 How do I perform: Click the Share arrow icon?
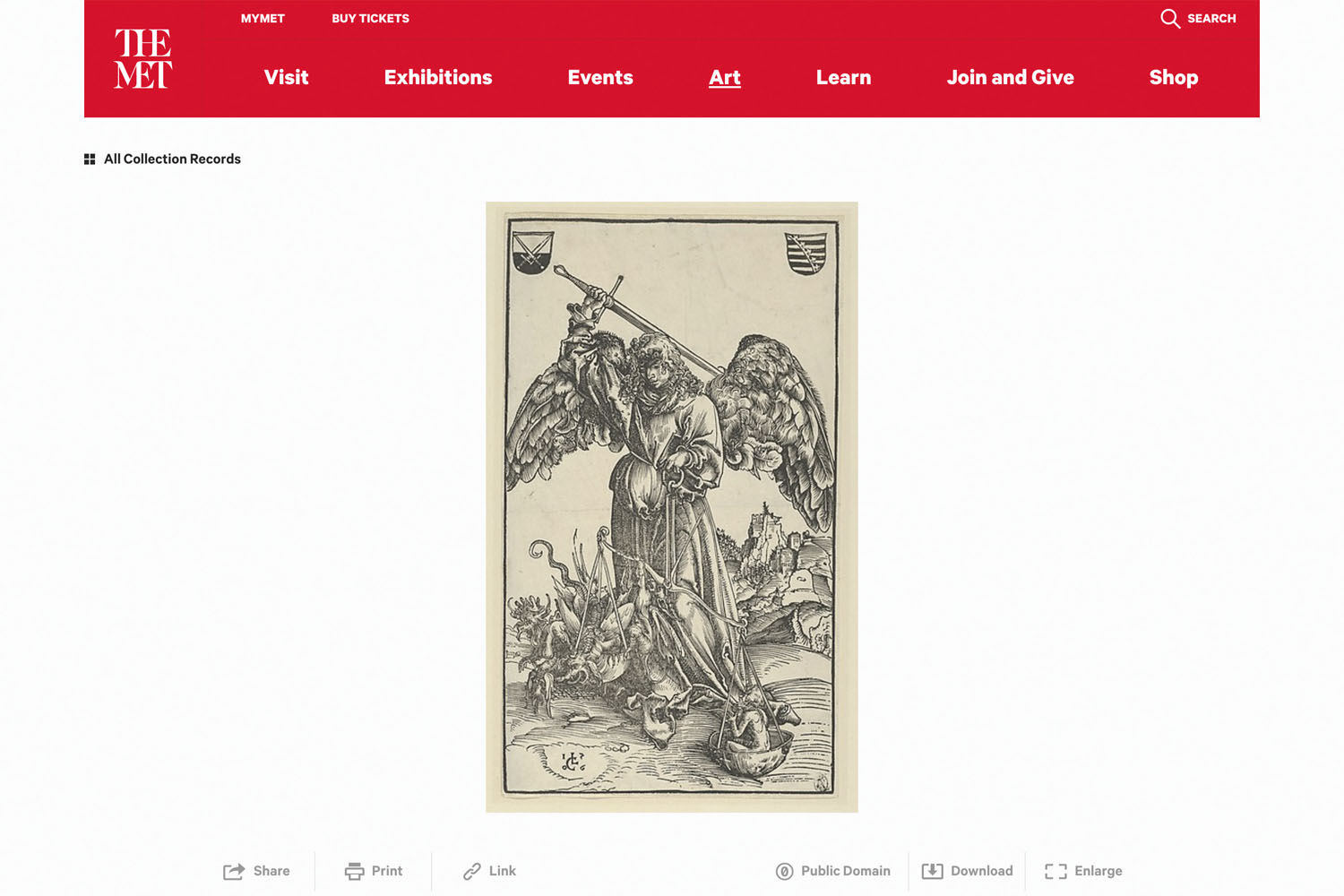(234, 872)
